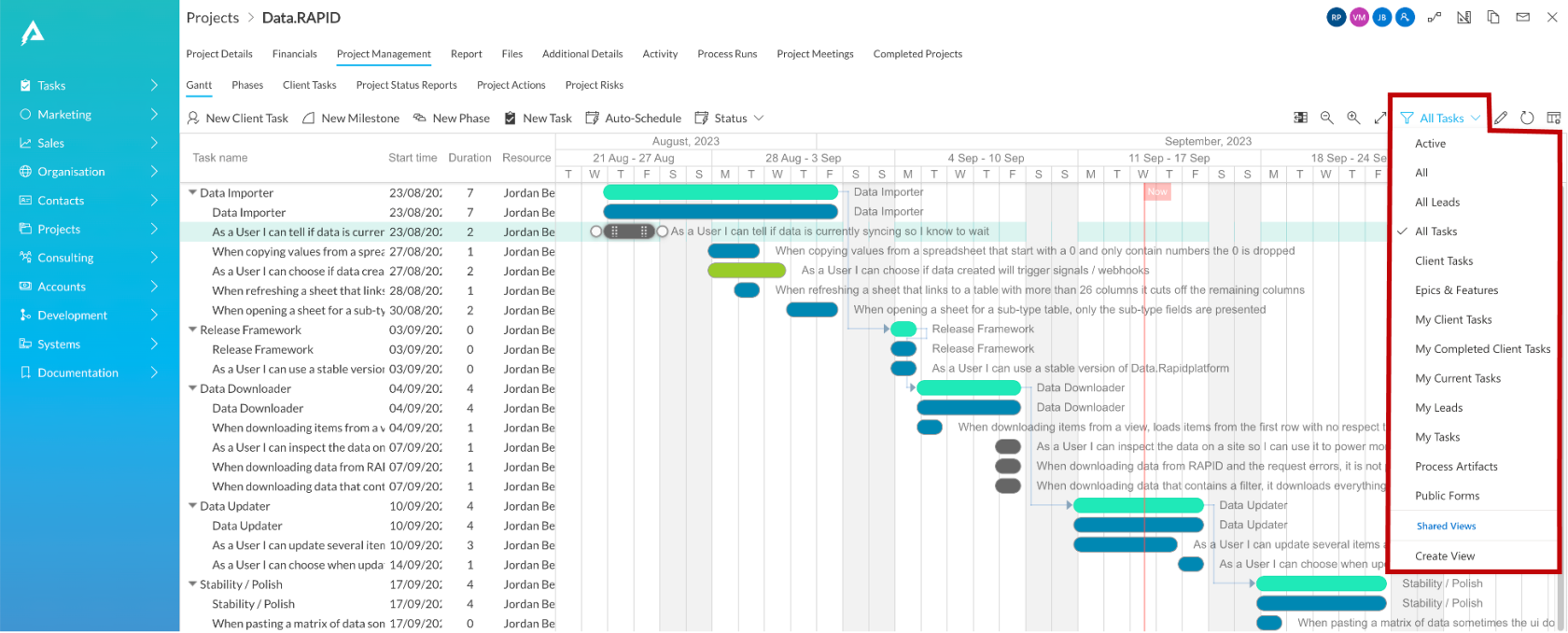
Task: Click the Sales chart icon in sidebar
Action: pyautogui.click(x=26, y=143)
